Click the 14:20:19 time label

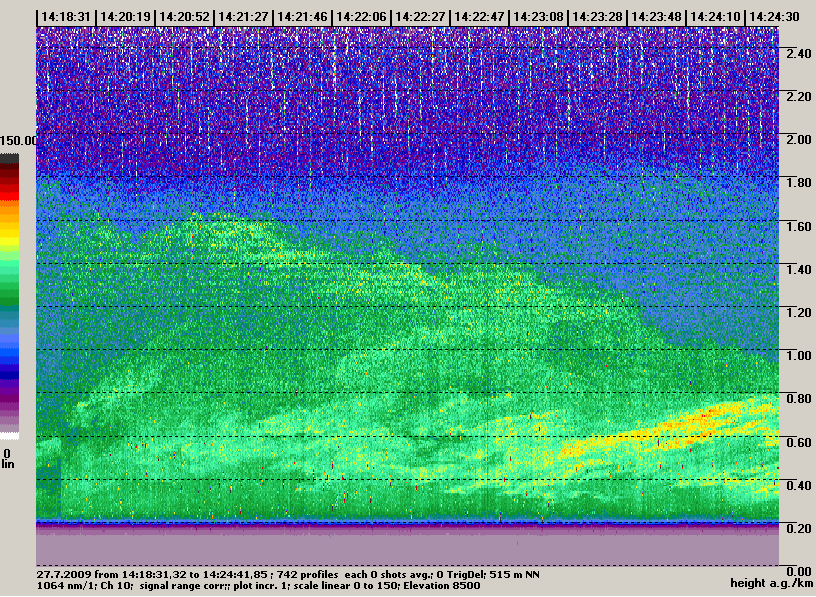(125, 17)
